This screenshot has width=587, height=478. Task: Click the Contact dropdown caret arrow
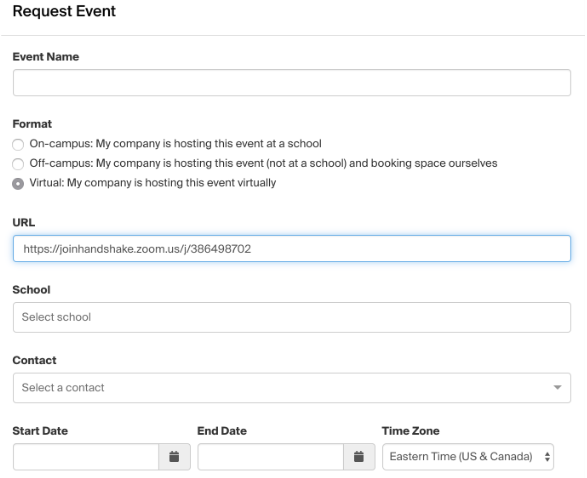click(557, 387)
